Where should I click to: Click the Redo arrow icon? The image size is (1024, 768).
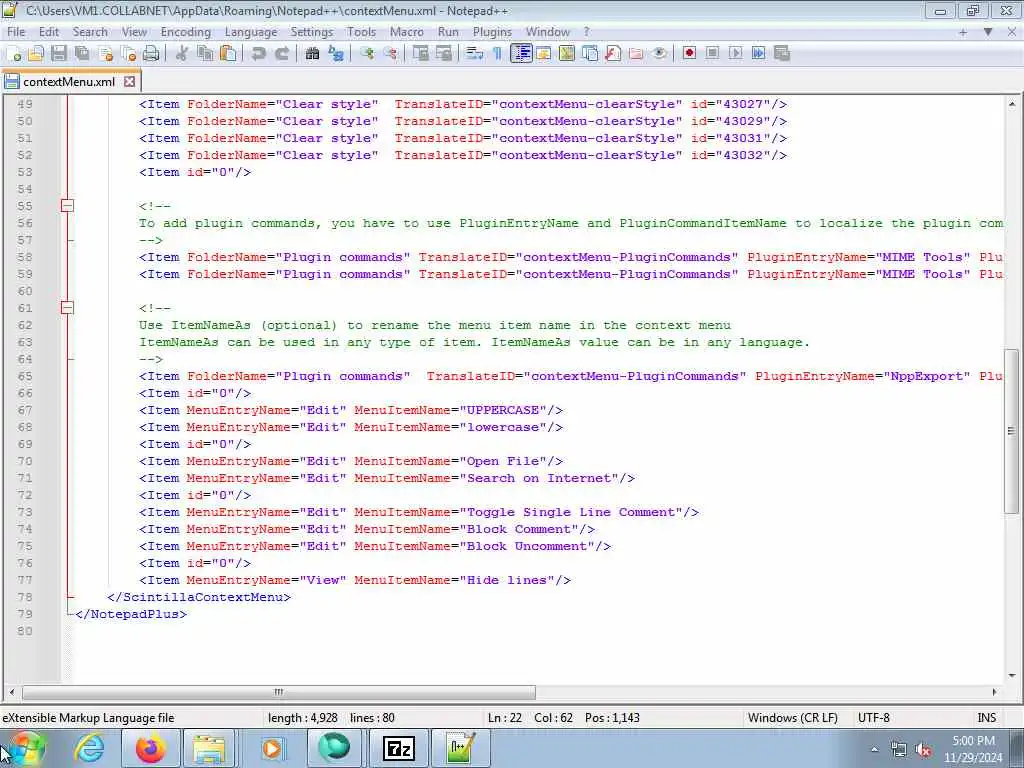282,54
